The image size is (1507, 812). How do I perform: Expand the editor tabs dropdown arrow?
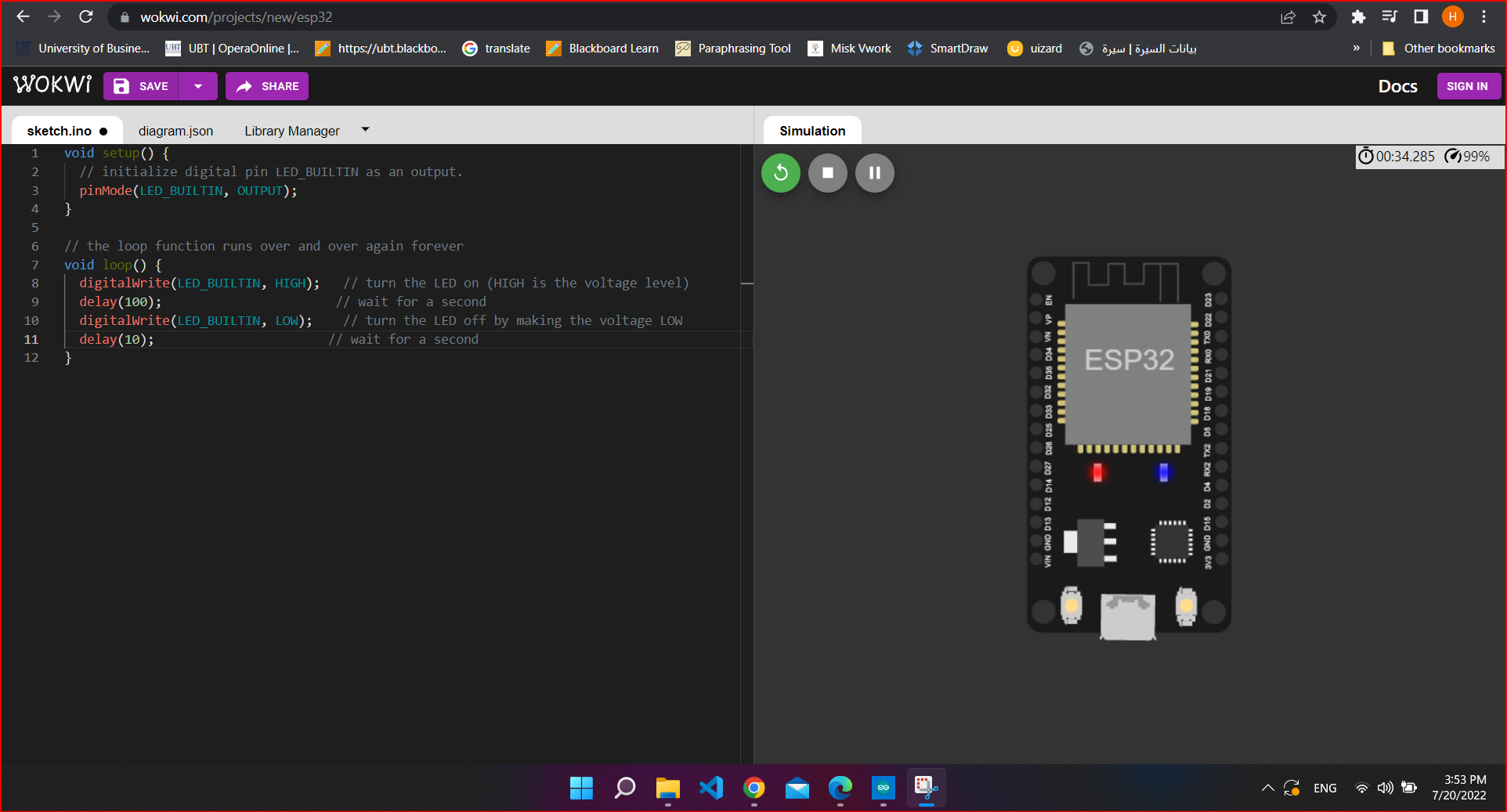click(365, 129)
